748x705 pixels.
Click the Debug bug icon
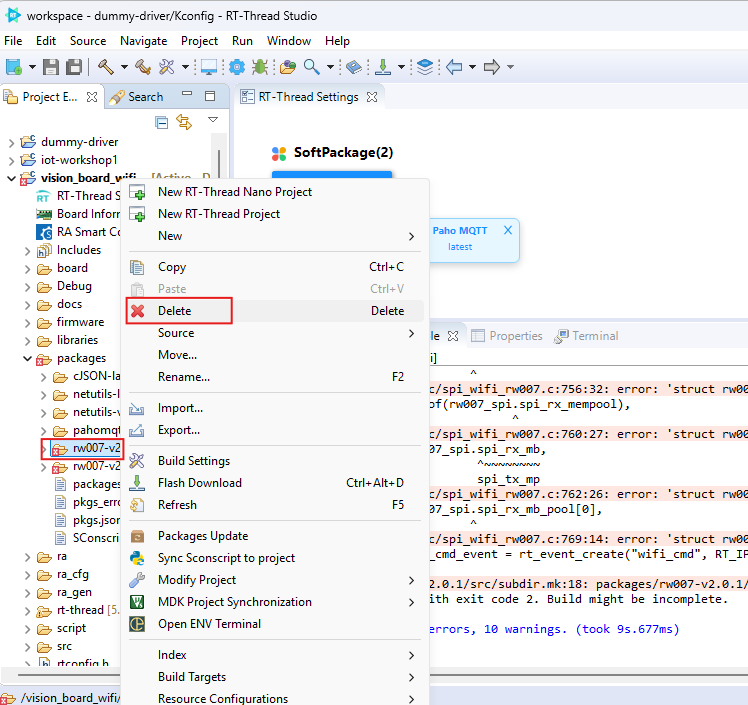click(x=260, y=67)
